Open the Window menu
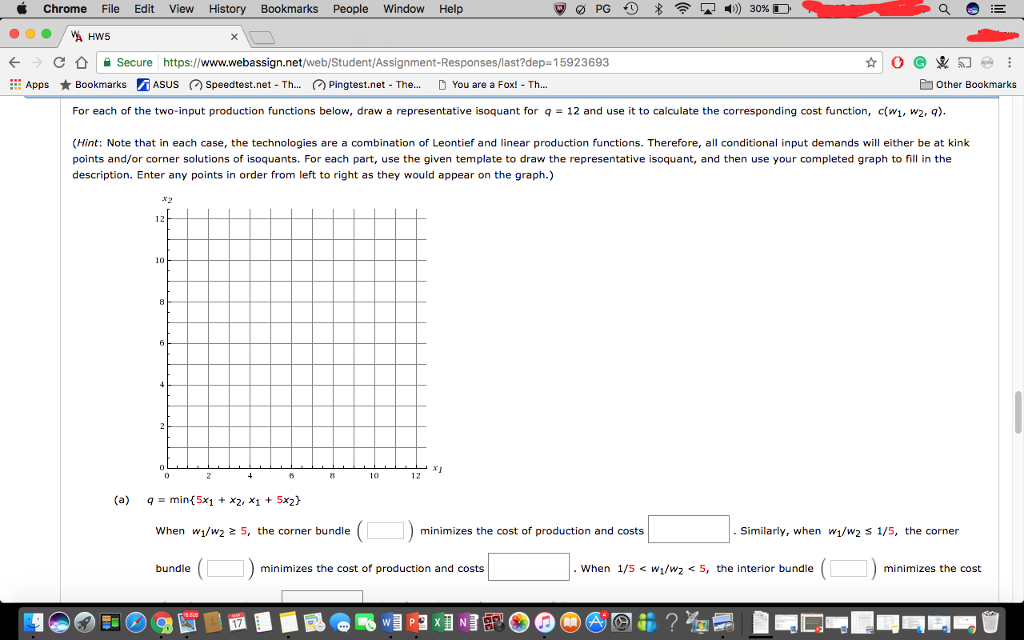The height and width of the screenshot is (640, 1024). click(x=403, y=9)
